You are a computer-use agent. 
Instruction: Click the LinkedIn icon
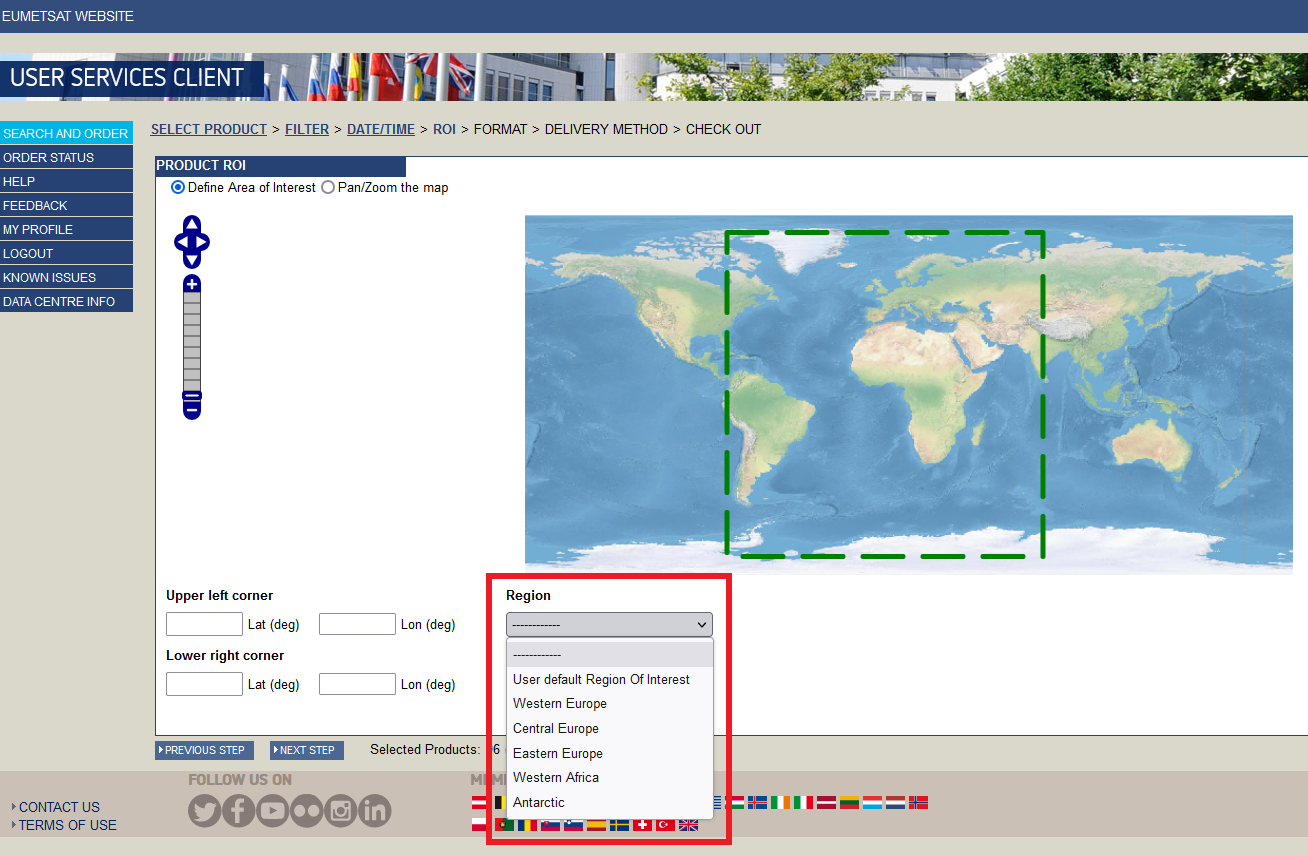pyautogui.click(x=374, y=810)
